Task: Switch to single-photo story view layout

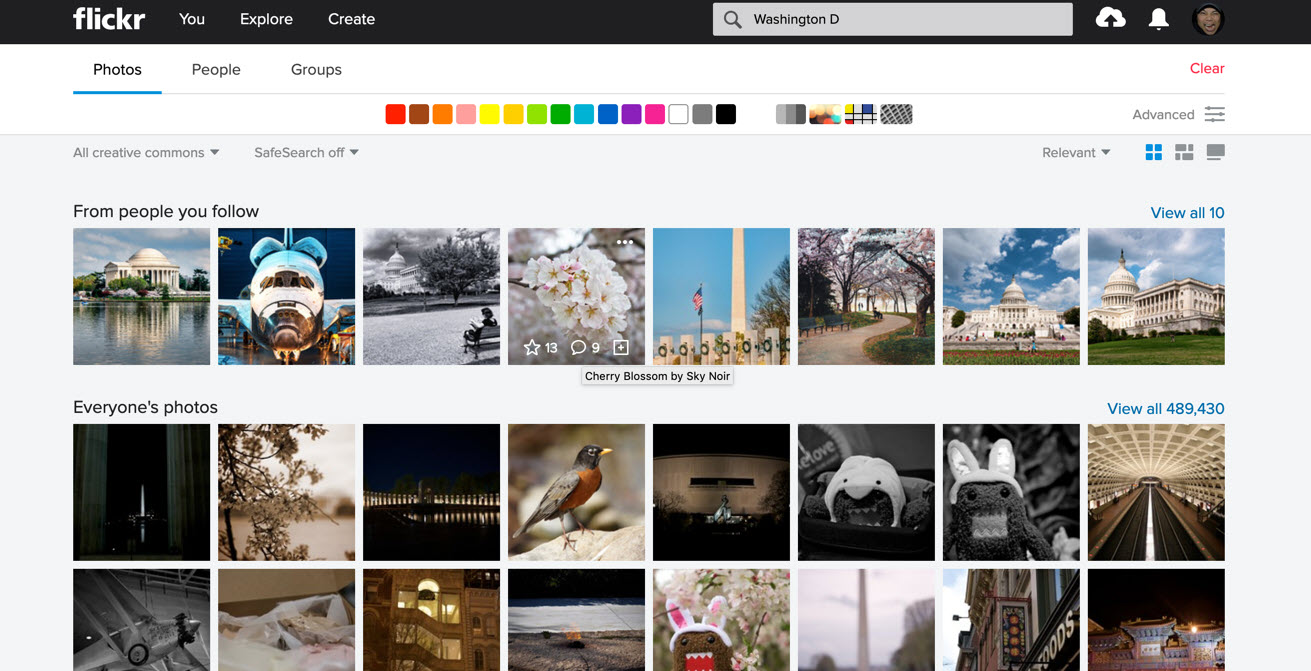Action: click(1215, 152)
